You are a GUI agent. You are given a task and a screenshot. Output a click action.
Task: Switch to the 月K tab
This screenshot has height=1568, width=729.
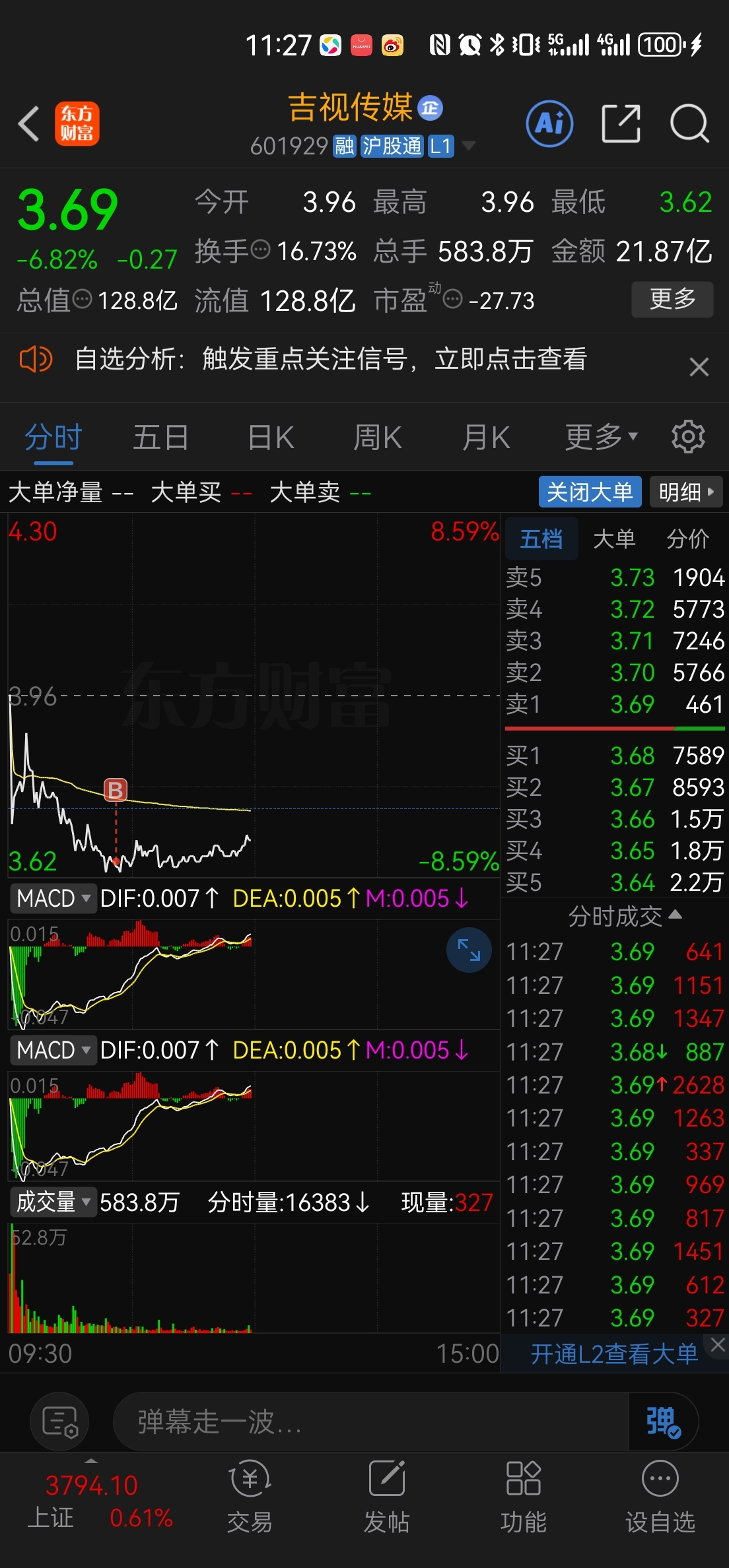click(x=486, y=438)
